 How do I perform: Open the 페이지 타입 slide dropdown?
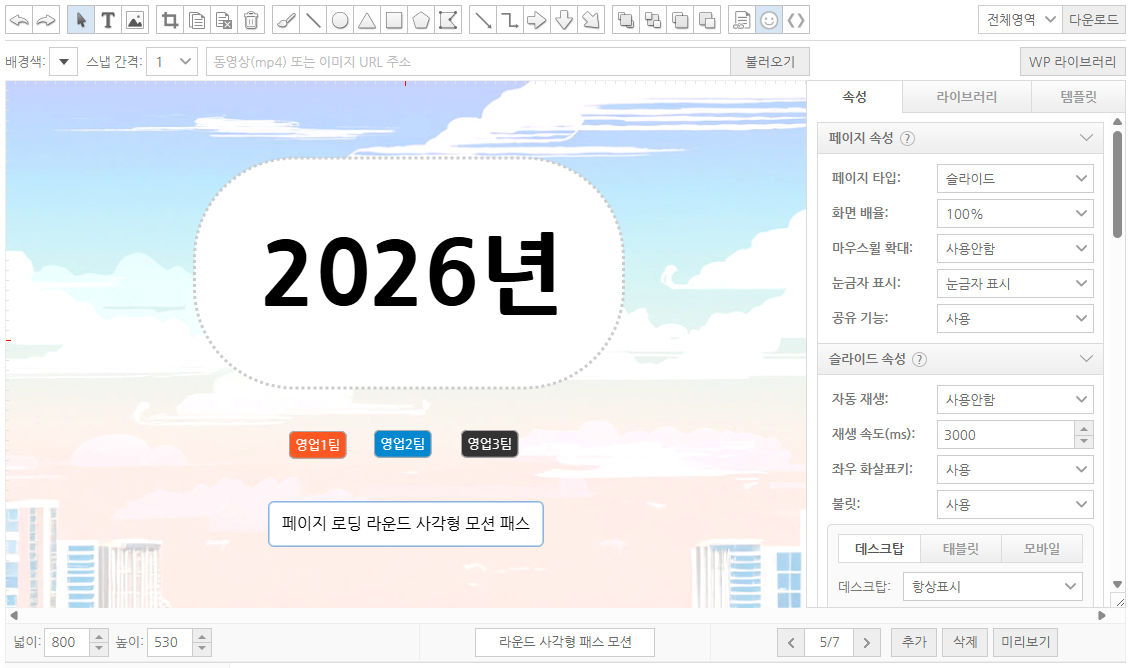[x=1014, y=178]
